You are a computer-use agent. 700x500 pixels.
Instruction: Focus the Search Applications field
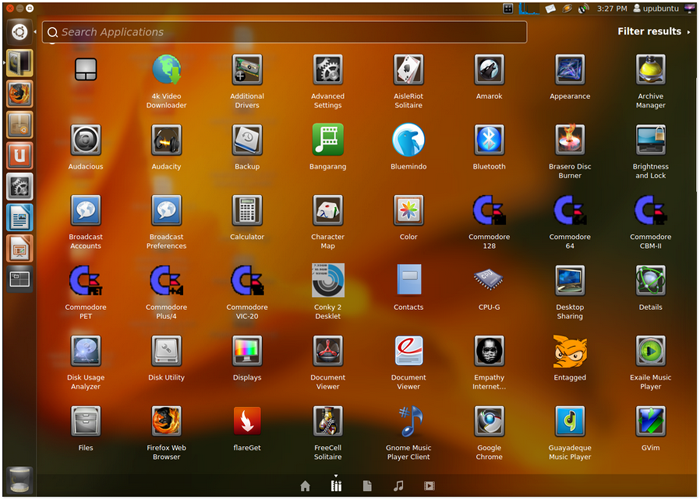pos(284,32)
